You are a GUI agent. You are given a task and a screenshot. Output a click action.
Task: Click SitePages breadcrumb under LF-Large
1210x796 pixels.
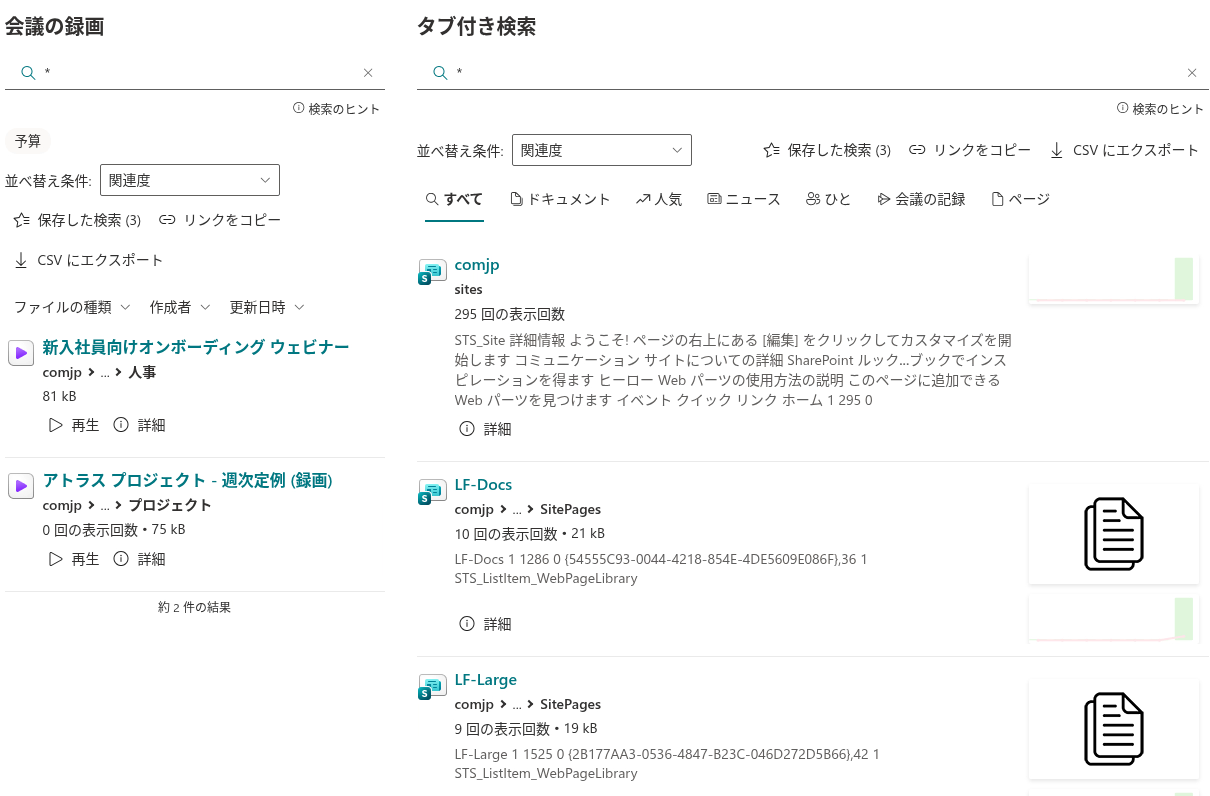click(570, 705)
